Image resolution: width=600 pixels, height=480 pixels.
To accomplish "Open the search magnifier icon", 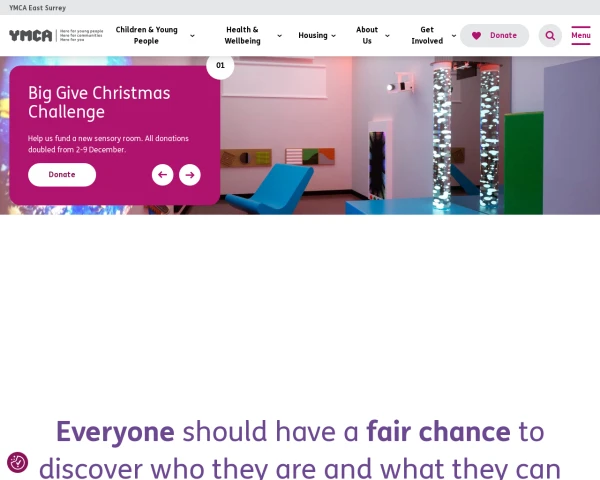I will tap(550, 36).
